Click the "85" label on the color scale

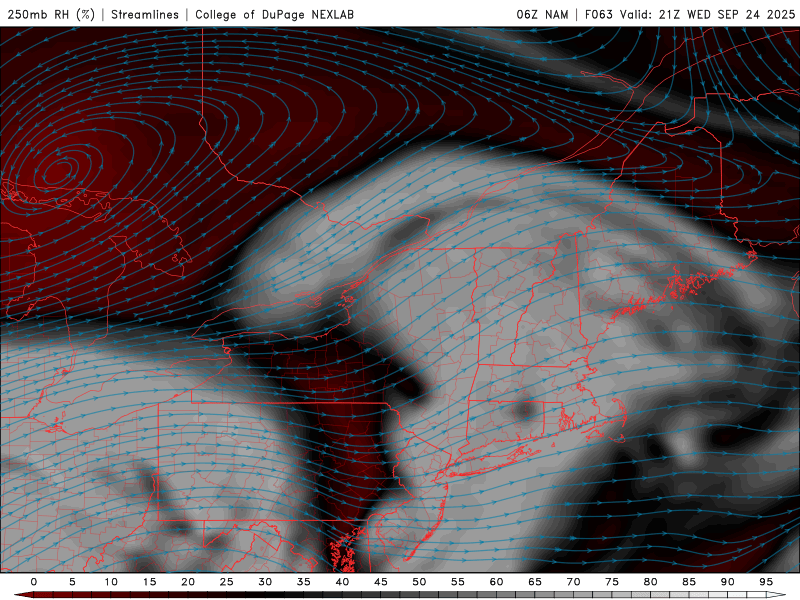(x=689, y=582)
